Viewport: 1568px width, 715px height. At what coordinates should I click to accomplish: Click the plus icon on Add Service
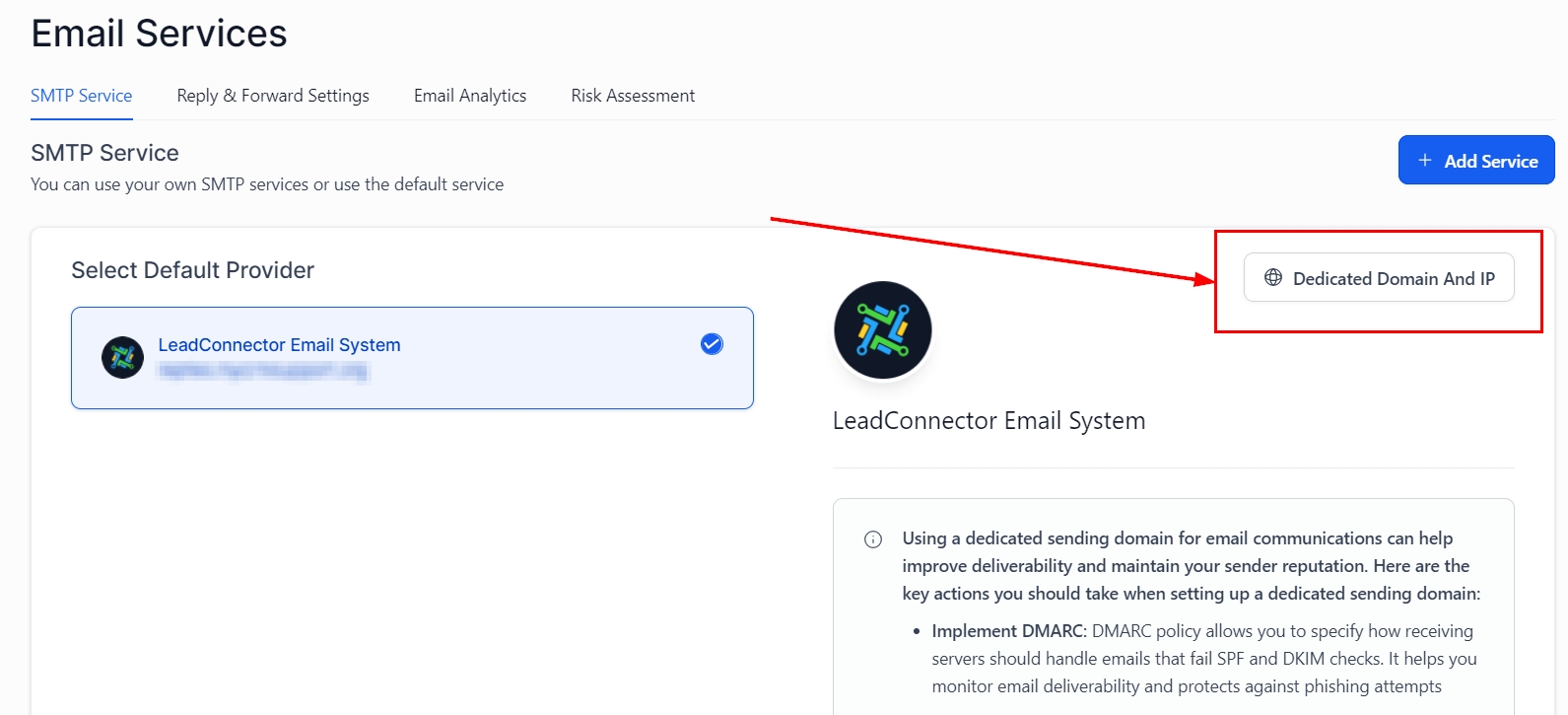[1424, 161]
